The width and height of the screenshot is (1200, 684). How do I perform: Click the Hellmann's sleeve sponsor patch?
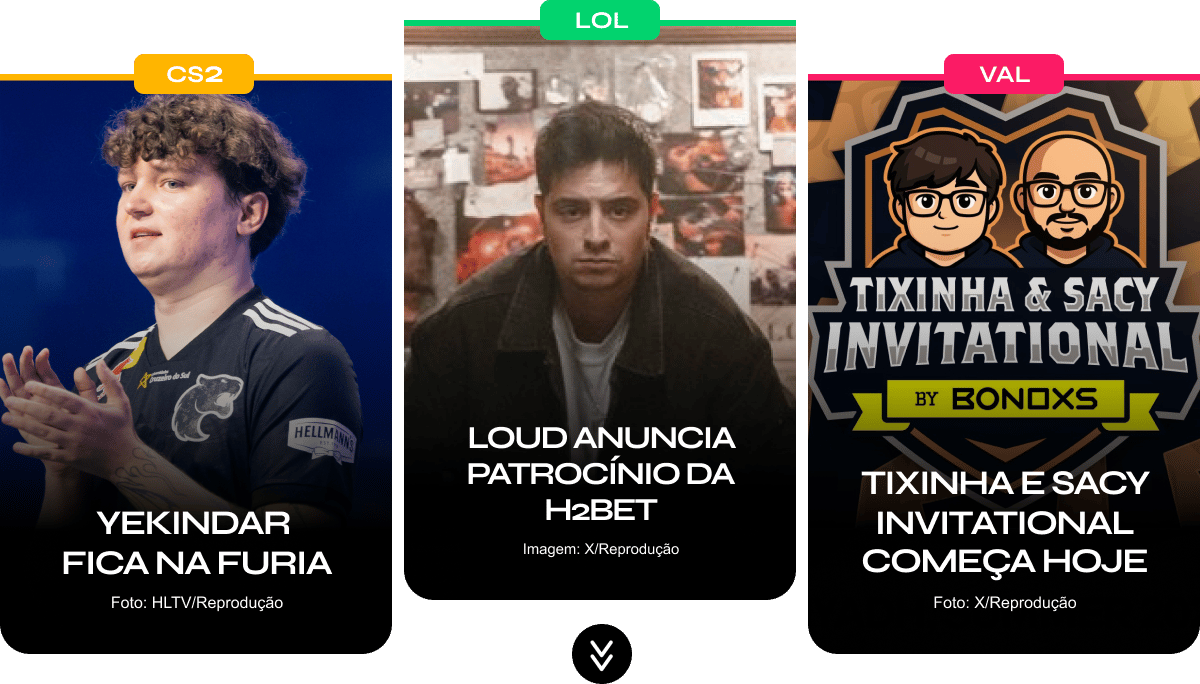[322, 440]
